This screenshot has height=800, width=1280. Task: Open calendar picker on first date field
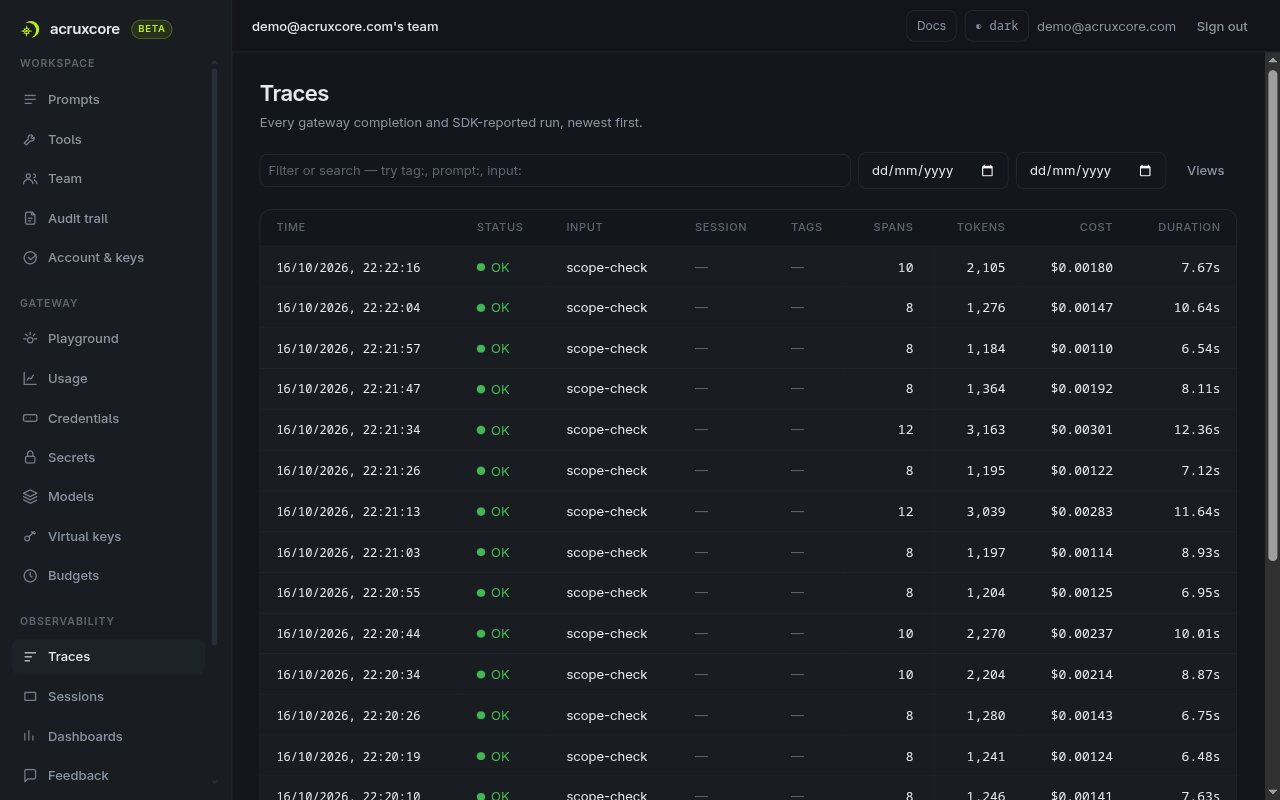click(987, 171)
